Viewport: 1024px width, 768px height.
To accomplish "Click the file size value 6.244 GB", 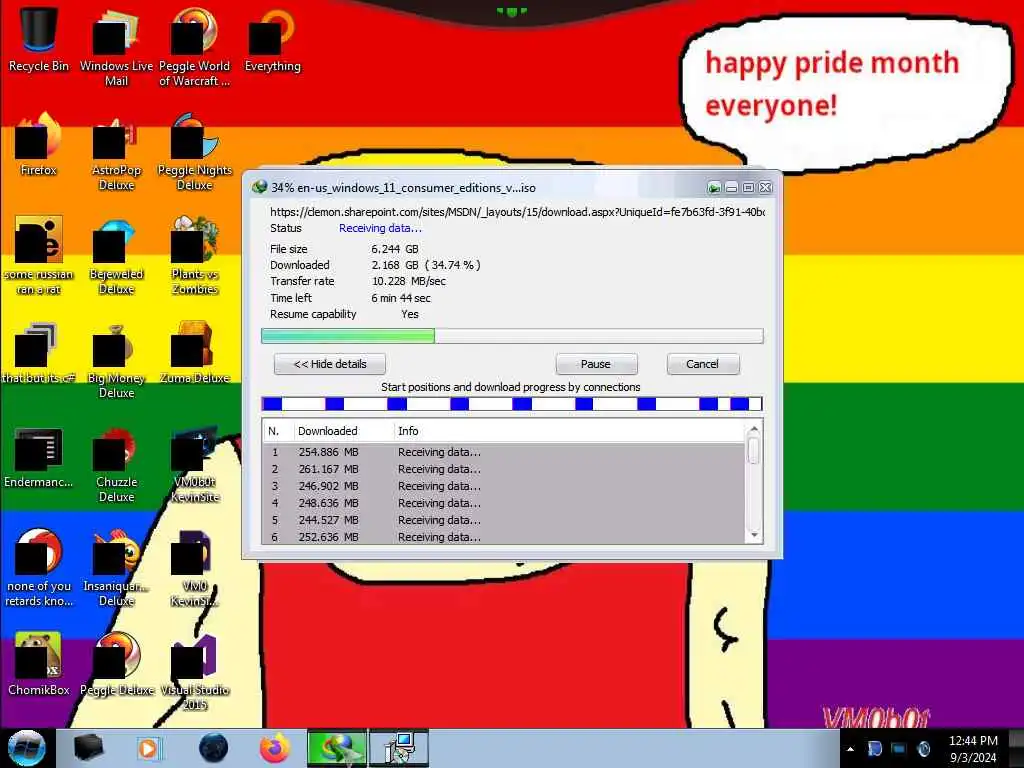I will [x=395, y=249].
